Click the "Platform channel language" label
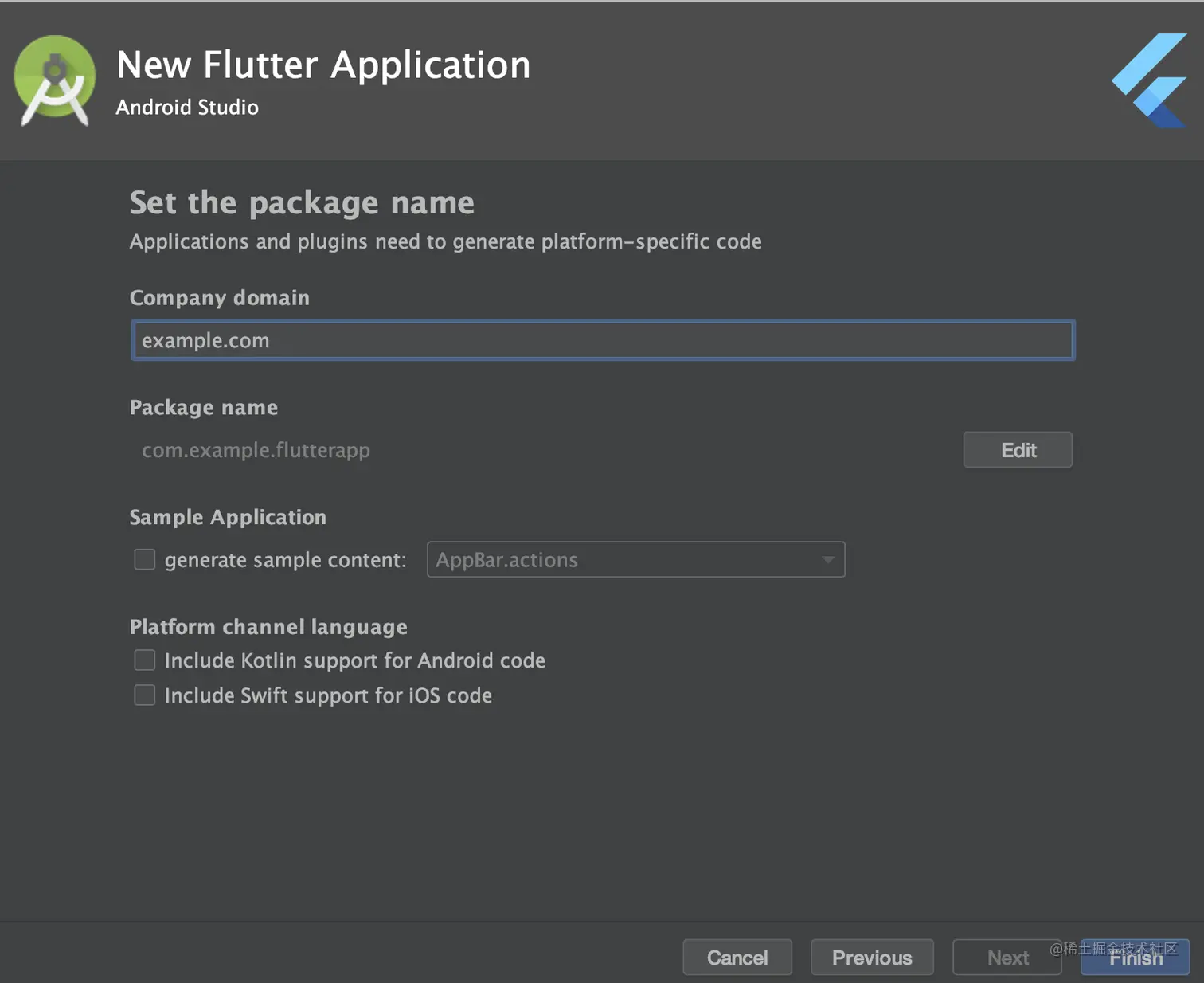 coord(268,627)
